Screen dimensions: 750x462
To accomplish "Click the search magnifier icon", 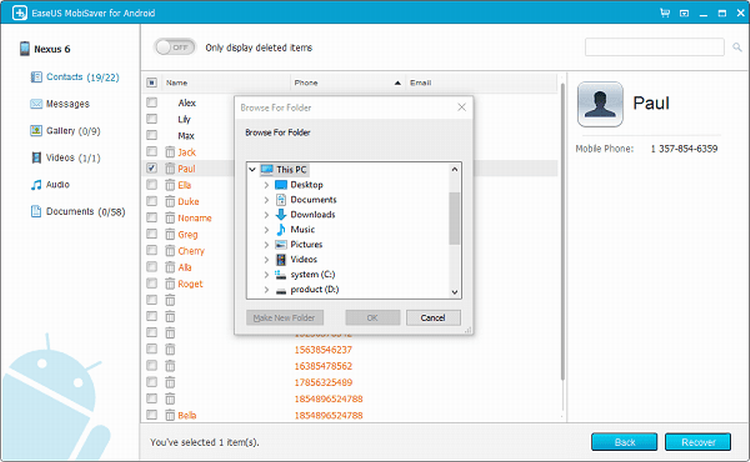I will click(735, 48).
